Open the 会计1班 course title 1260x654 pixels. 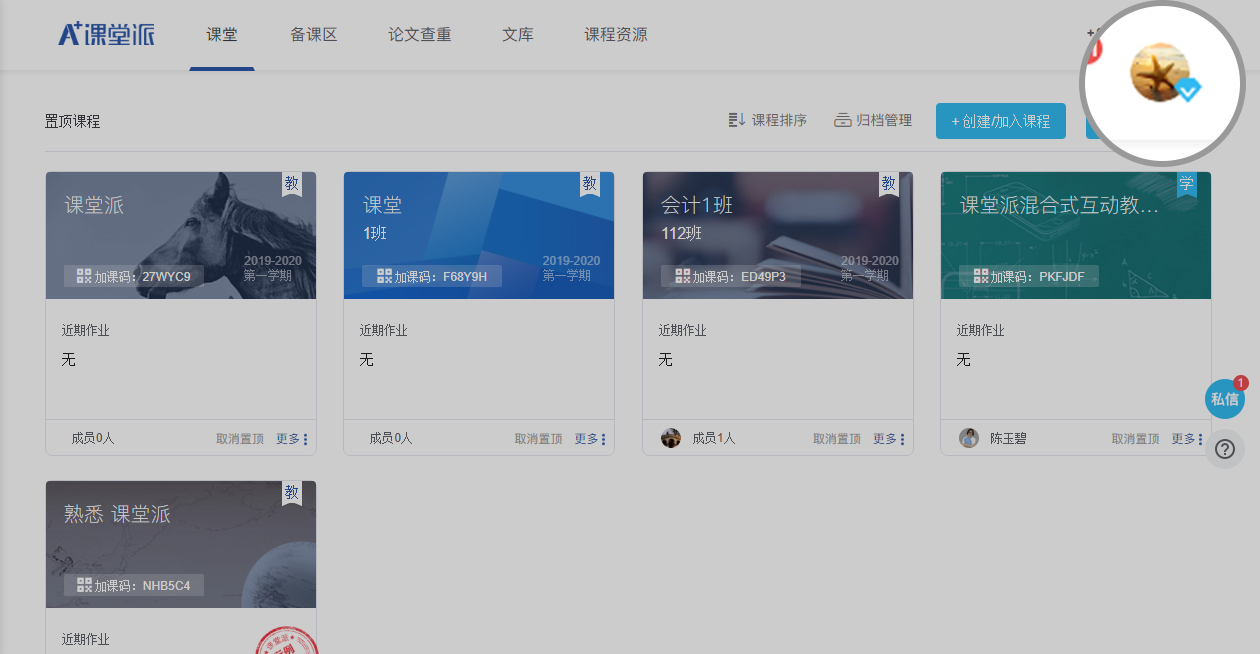pos(697,205)
